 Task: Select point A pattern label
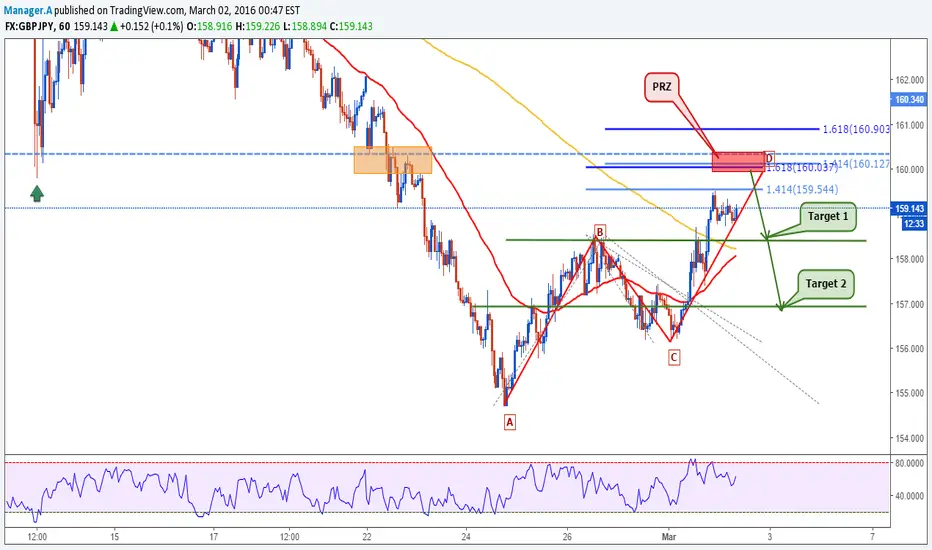click(509, 422)
